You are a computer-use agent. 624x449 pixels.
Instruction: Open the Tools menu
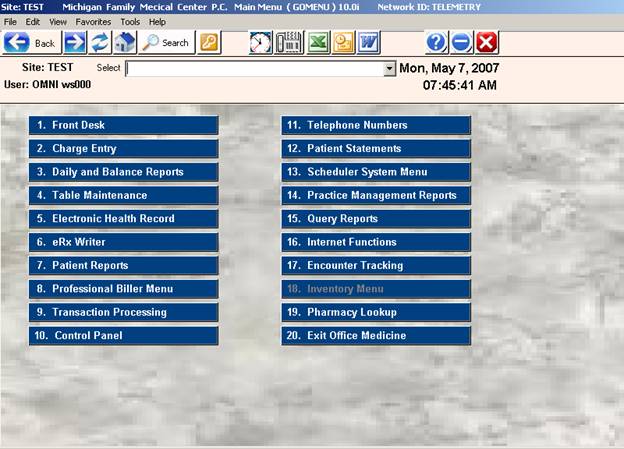pos(130,21)
